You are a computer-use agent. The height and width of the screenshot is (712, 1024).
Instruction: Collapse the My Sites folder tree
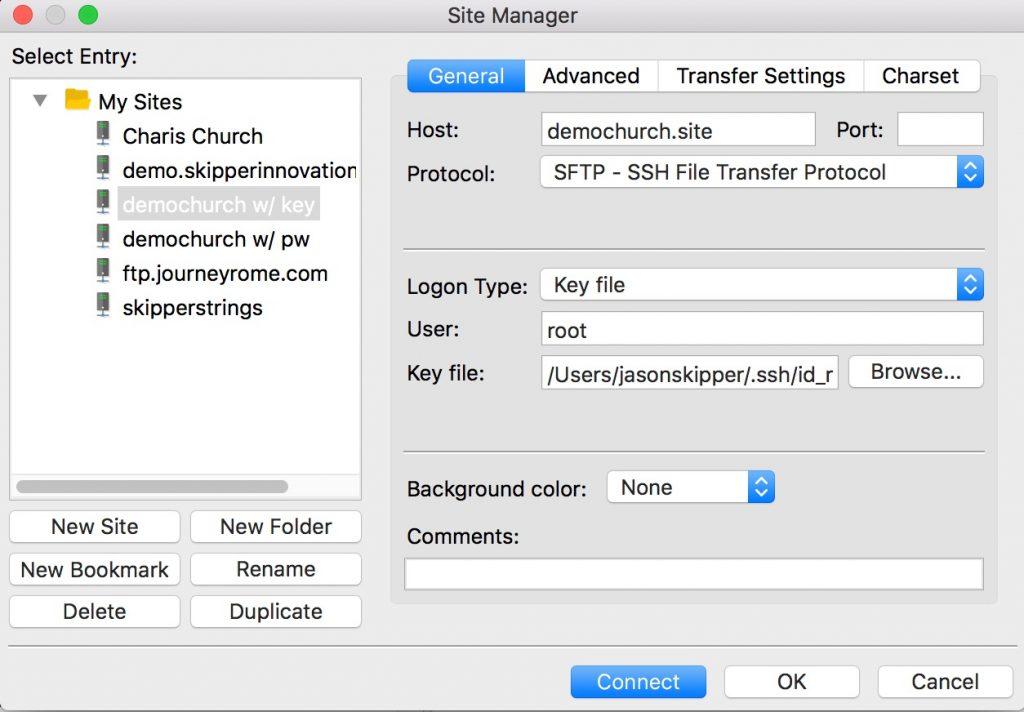[x=40, y=101]
